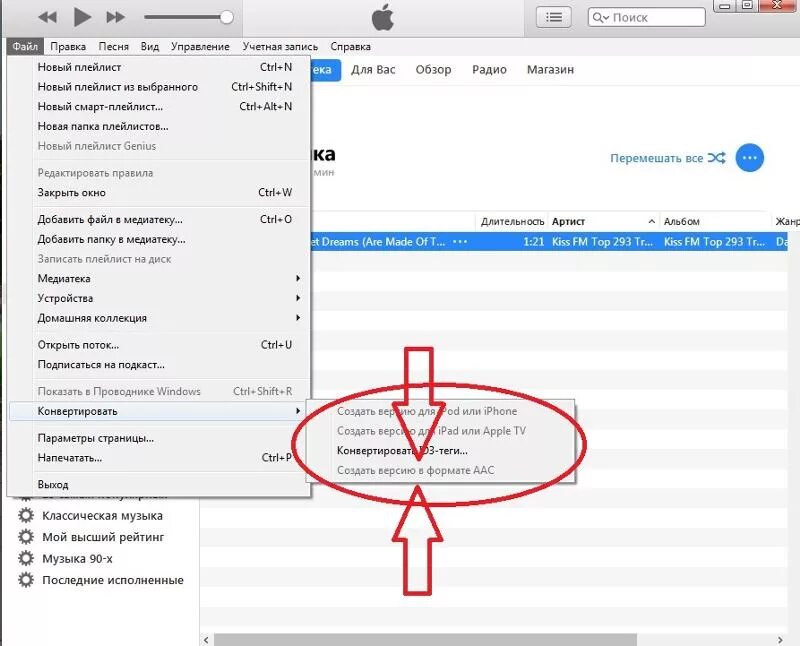The width and height of the screenshot is (800, 646).
Task: Sort by the Альбом column header
Action: [x=714, y=221]
